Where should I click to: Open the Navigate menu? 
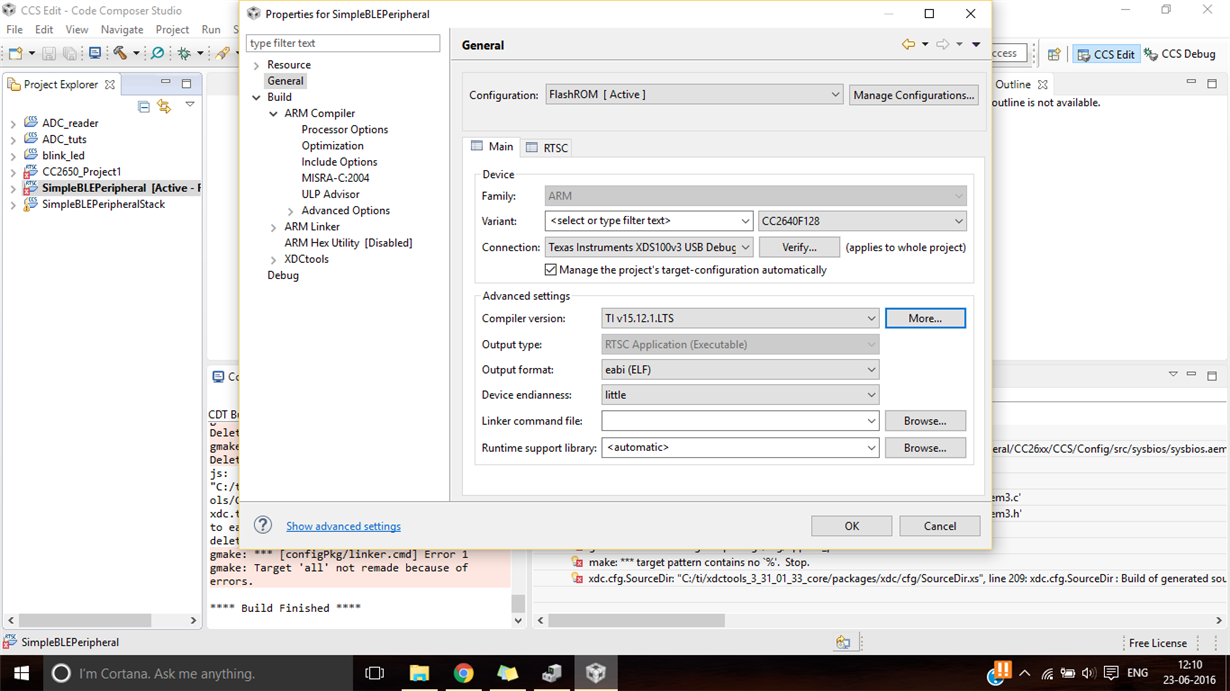click(x=122, y=30)
